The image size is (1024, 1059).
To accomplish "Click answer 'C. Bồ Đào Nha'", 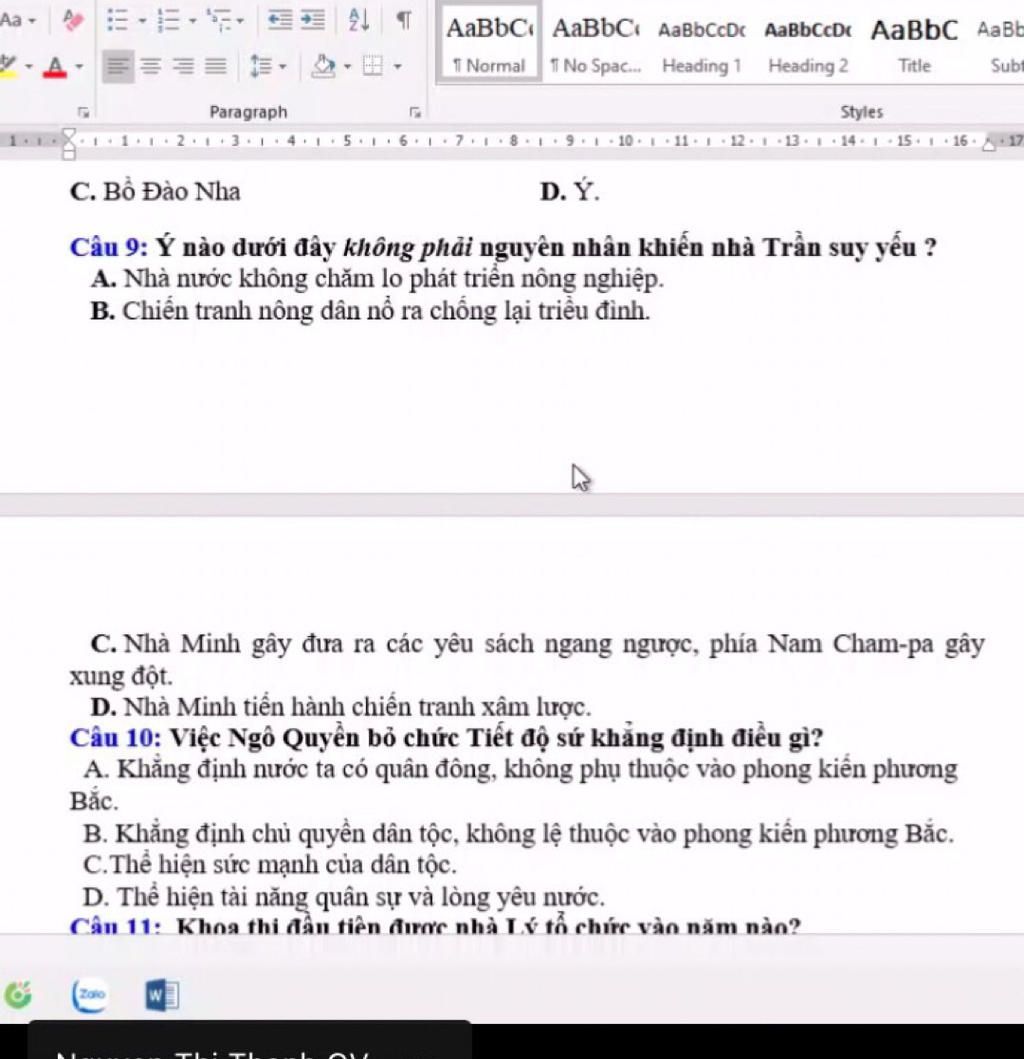I will tap(155, 192).
